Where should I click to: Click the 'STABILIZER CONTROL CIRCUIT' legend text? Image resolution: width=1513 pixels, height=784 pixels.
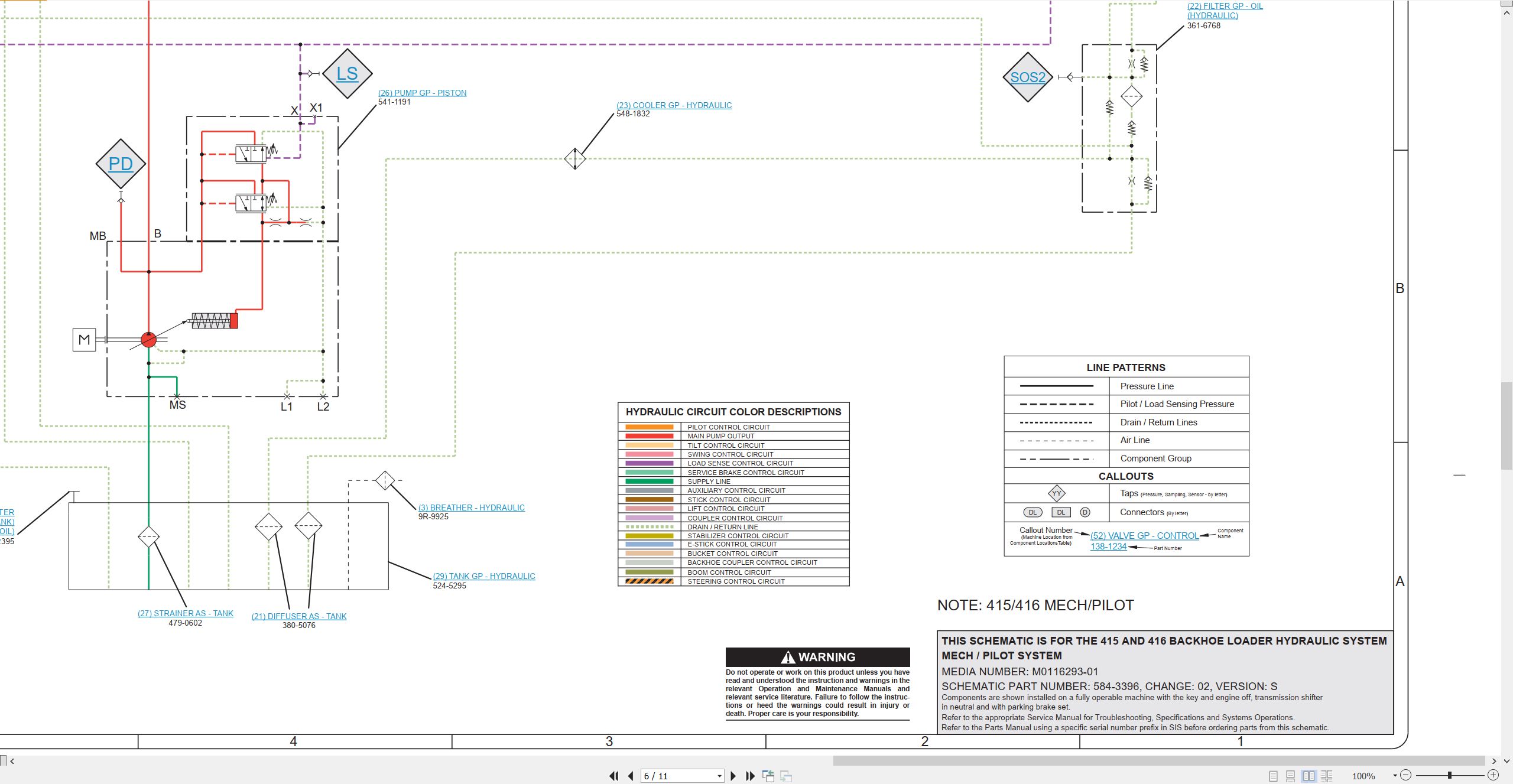[738, 536]
